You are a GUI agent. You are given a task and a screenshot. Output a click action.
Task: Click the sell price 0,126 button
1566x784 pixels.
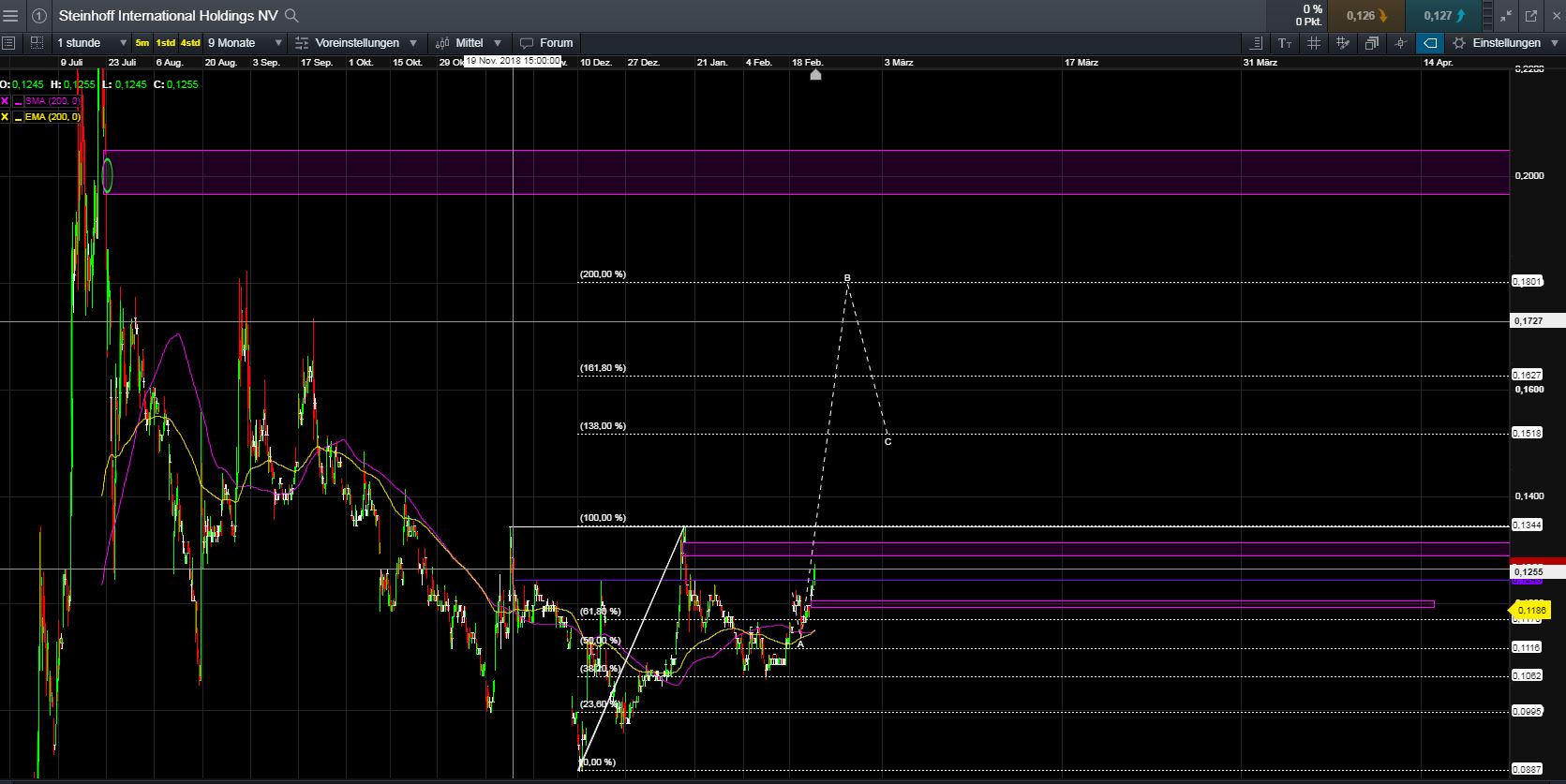click(1367, 16)
